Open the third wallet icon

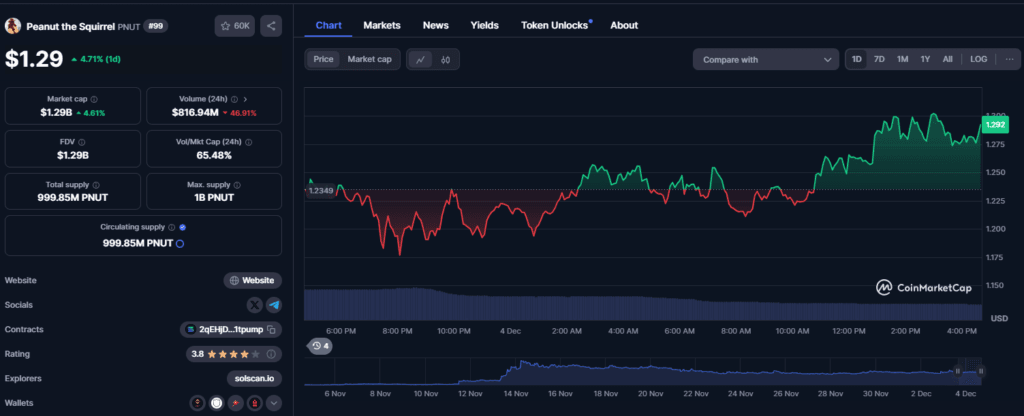click(x=236, y=403)
